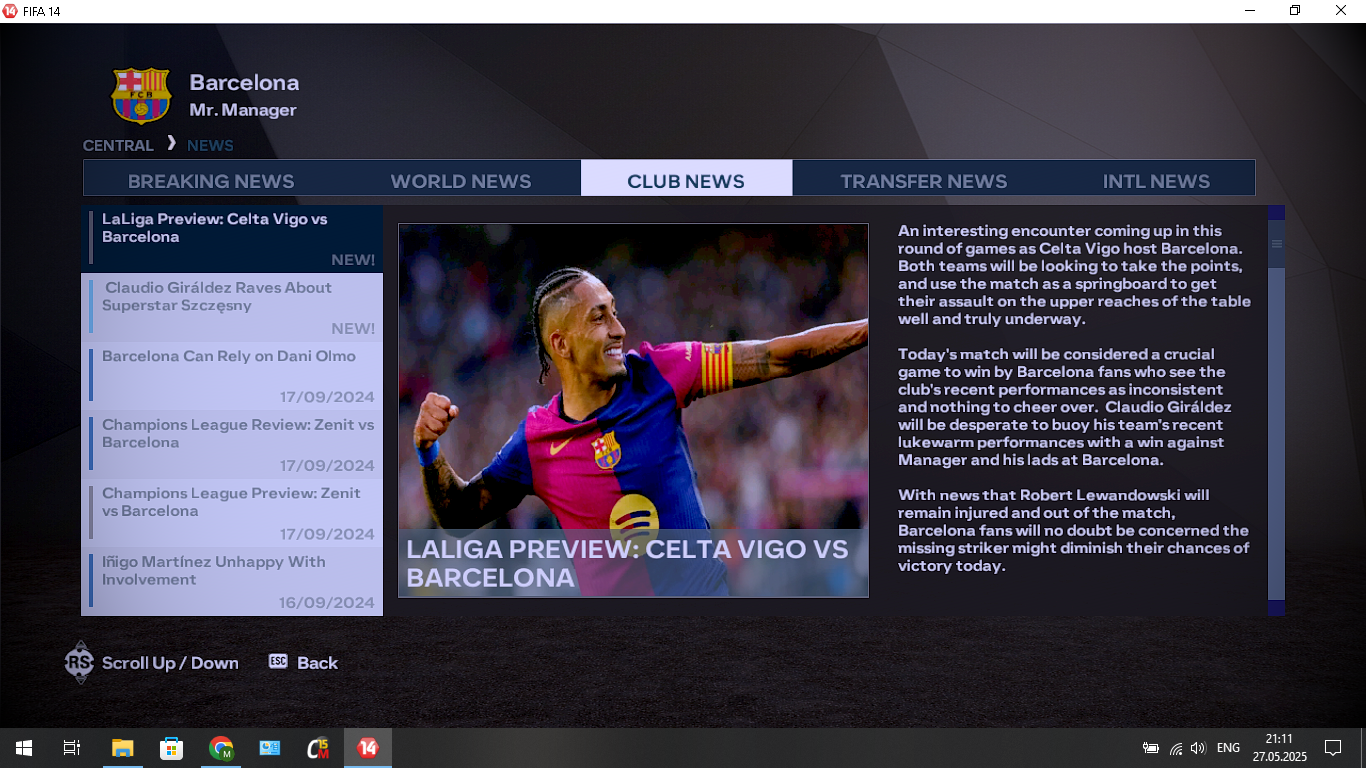1366x768 pixels.
Task: Open Barcelona Can Rely on Dani Olmo story
Action: pyautogui.click(x=232, y=376)
